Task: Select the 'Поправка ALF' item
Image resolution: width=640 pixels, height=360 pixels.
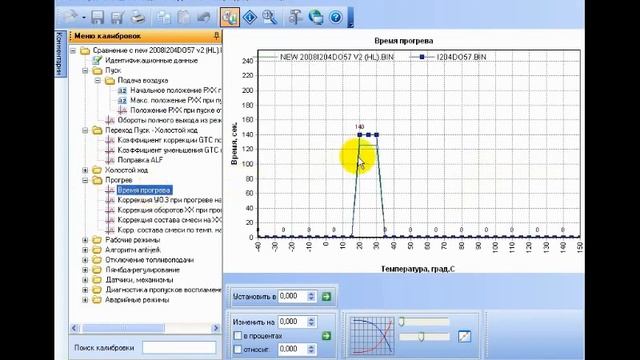Action: [140, 160]
